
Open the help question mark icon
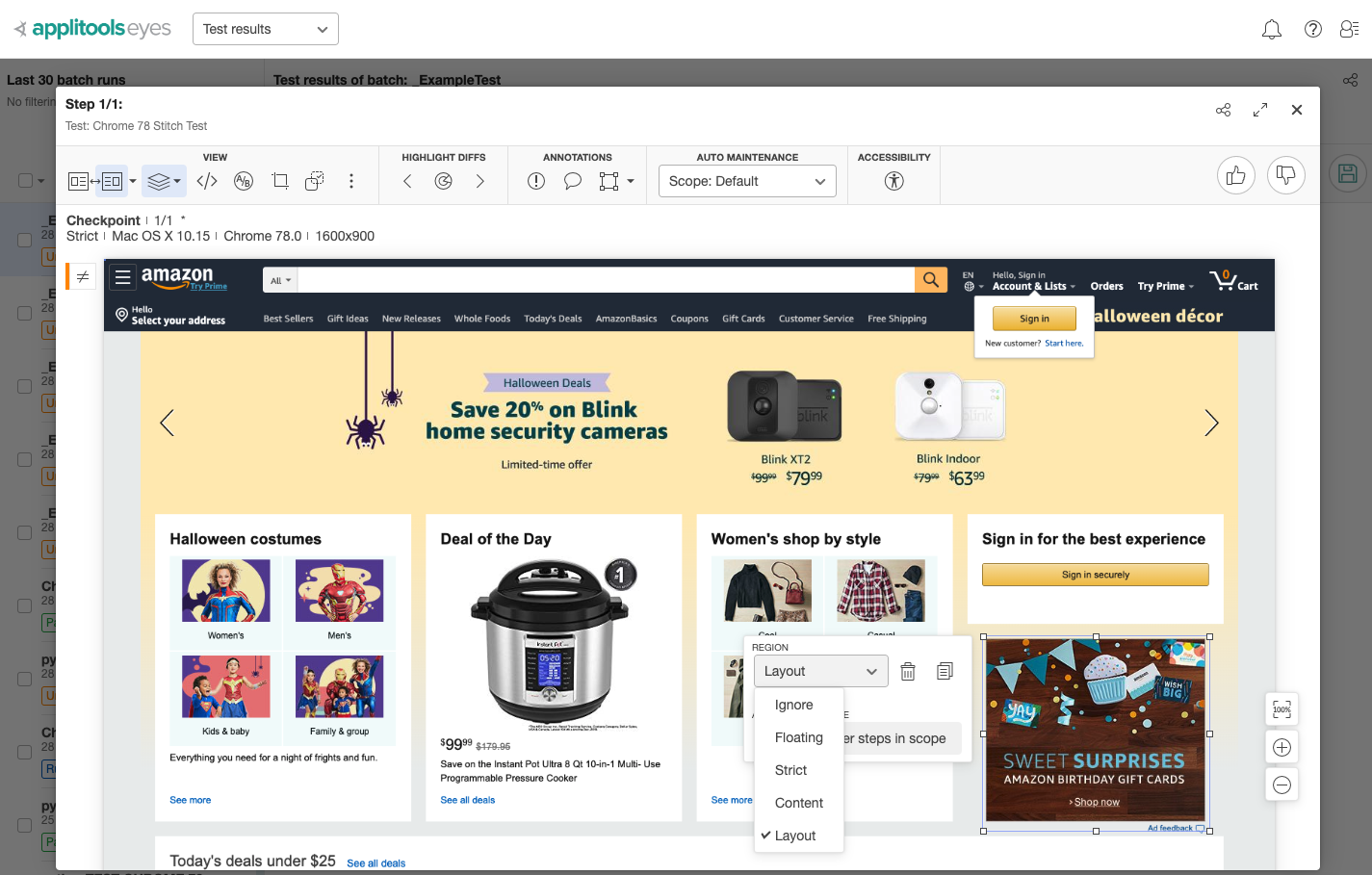[x=1313, y=29]
